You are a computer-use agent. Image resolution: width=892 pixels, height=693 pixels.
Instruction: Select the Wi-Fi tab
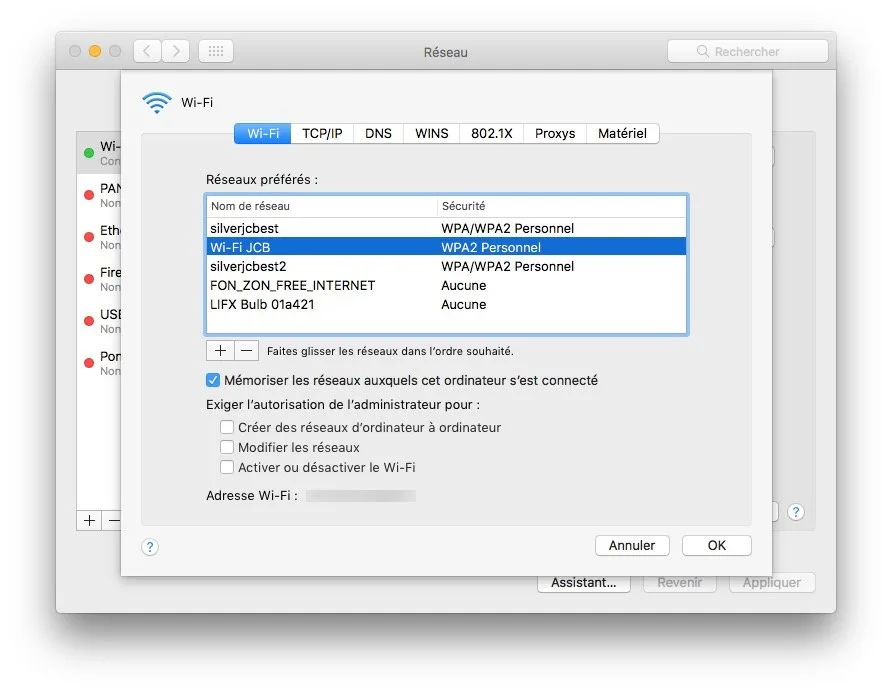263,133
